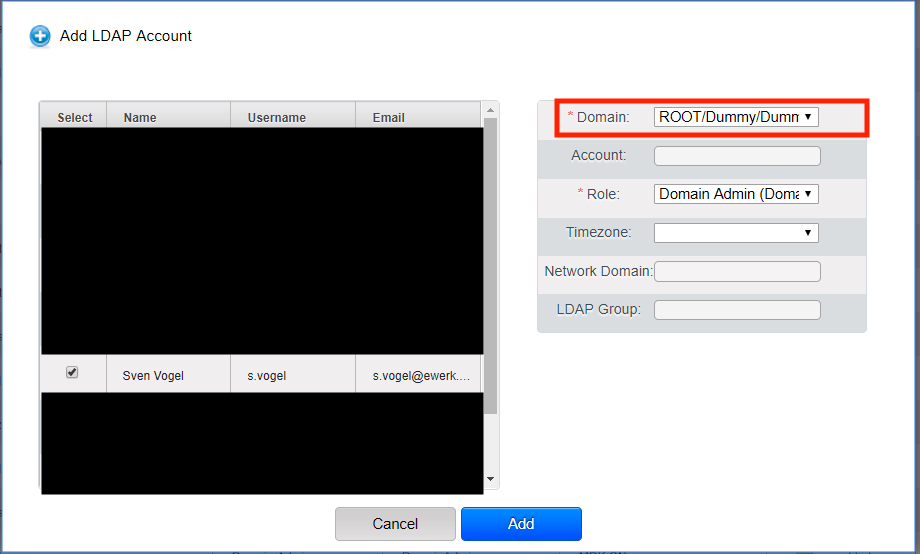Image resolution: width=920 pixels, height=554 pixels.
Task: Click the Select column header
Action: pyautogui.click(x=75, y=117)
